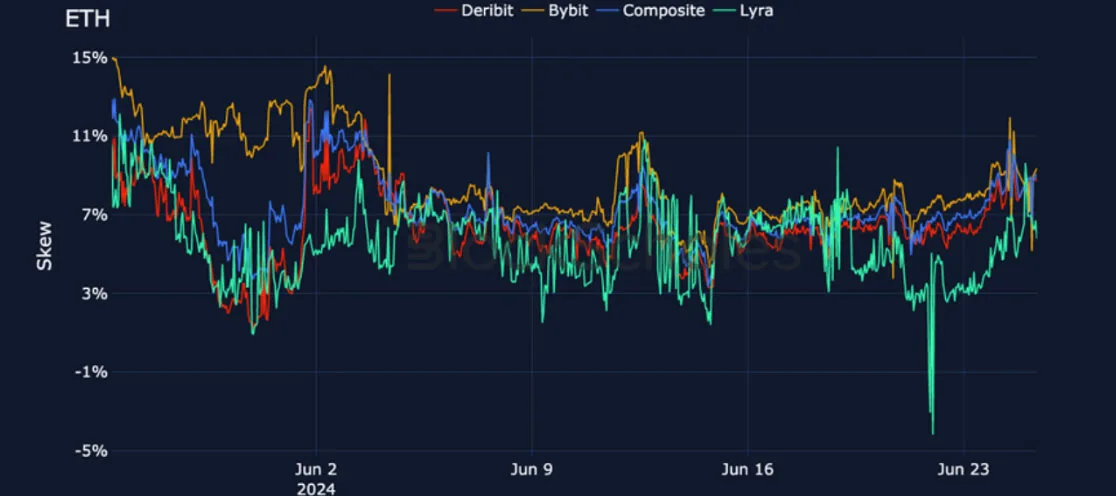
Task: Click the Jun 23 x-axis label
Action: click(963, 470)
